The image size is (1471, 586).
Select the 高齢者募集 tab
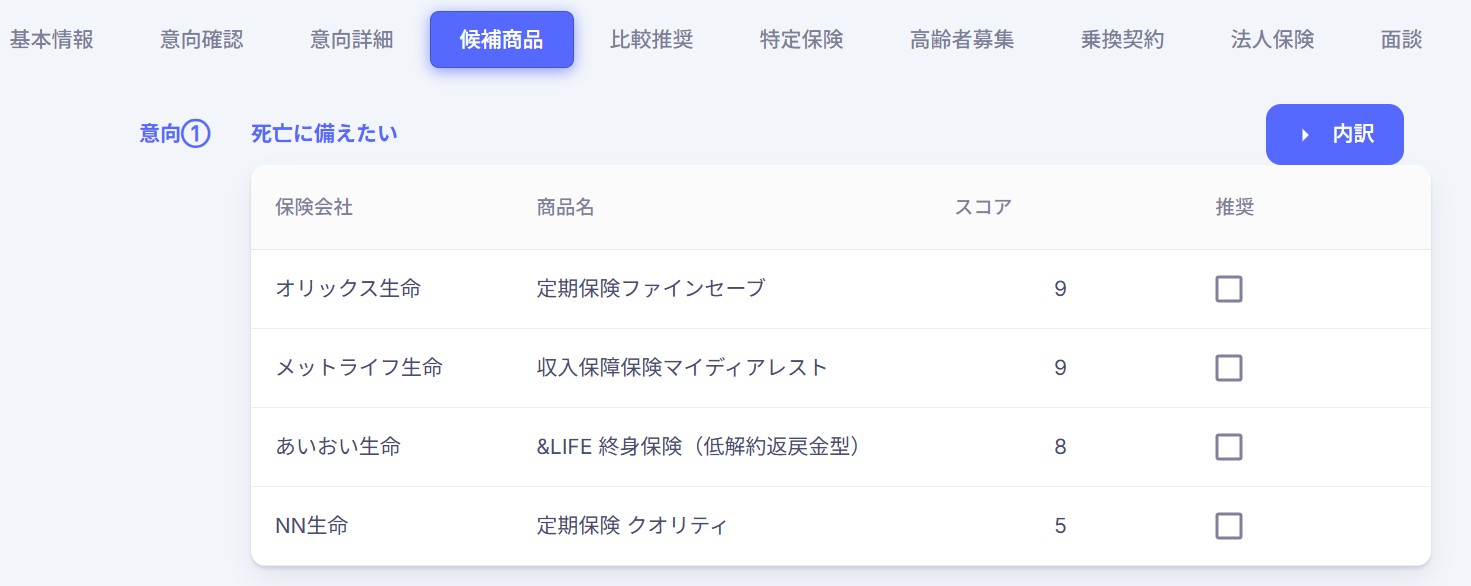(960, 39)
